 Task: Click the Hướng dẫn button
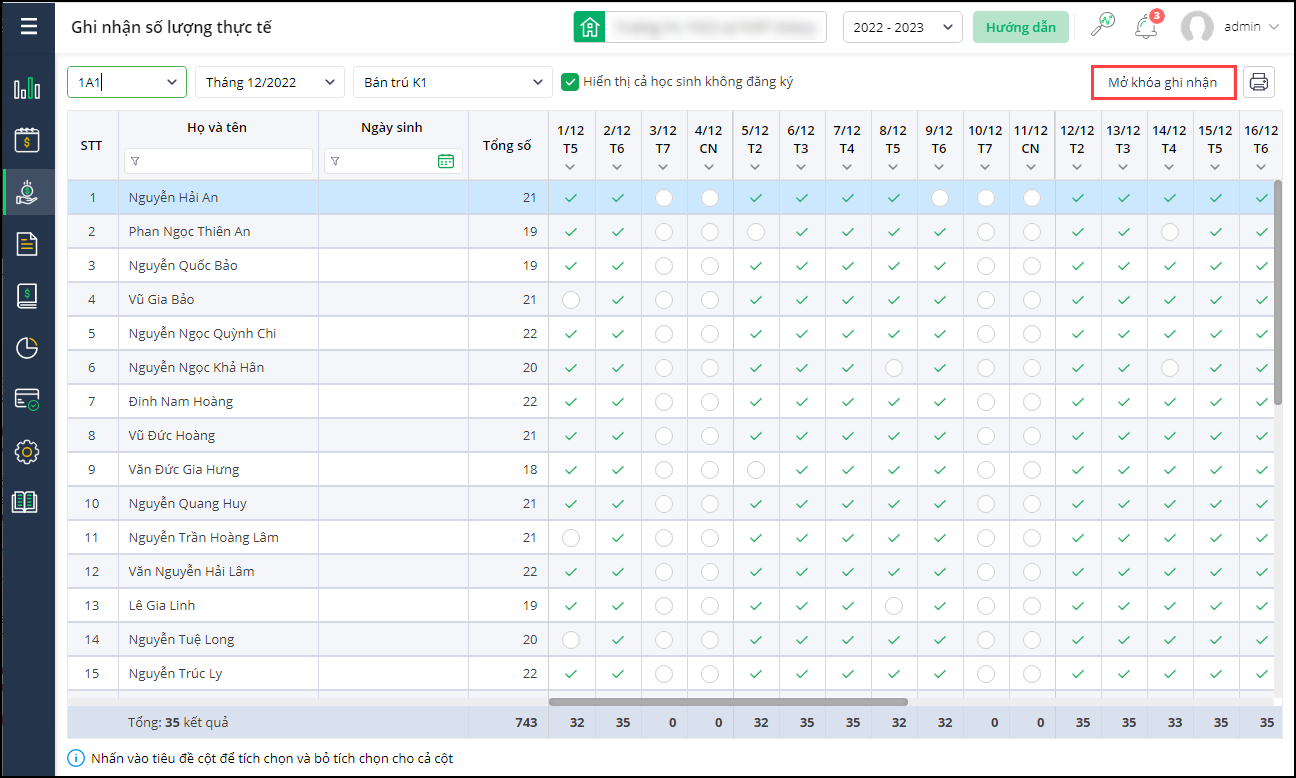1020,27
